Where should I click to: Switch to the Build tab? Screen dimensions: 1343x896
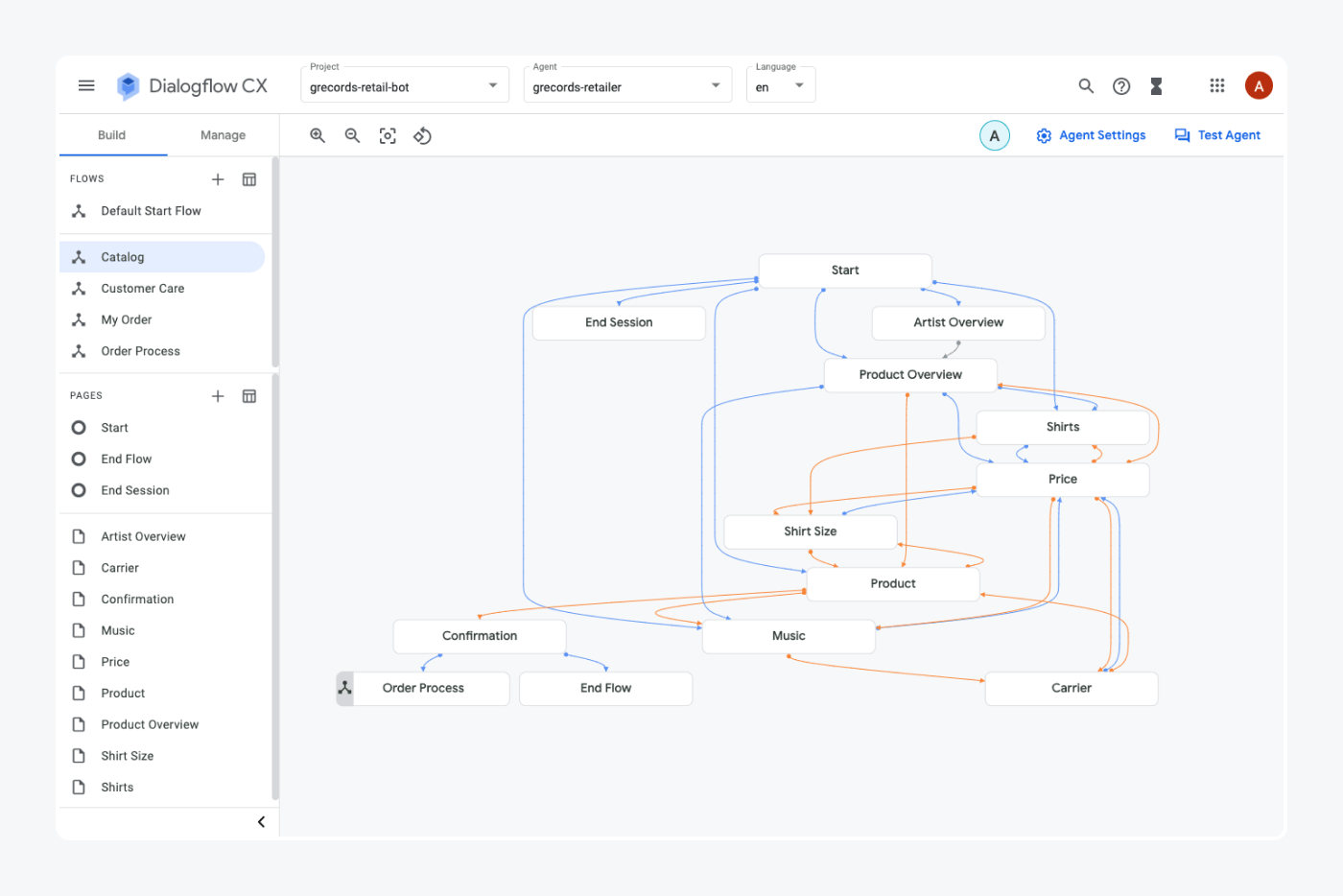(112, 135)
